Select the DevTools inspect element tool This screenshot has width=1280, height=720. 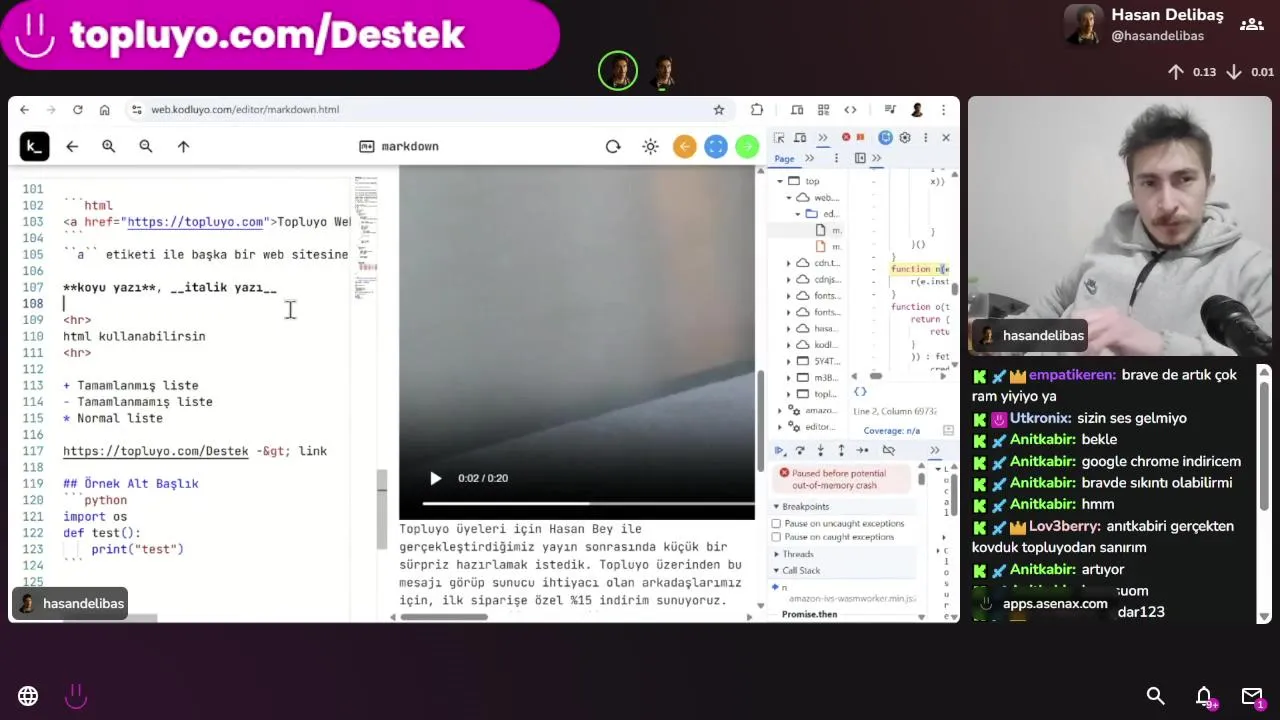[780, 138]
